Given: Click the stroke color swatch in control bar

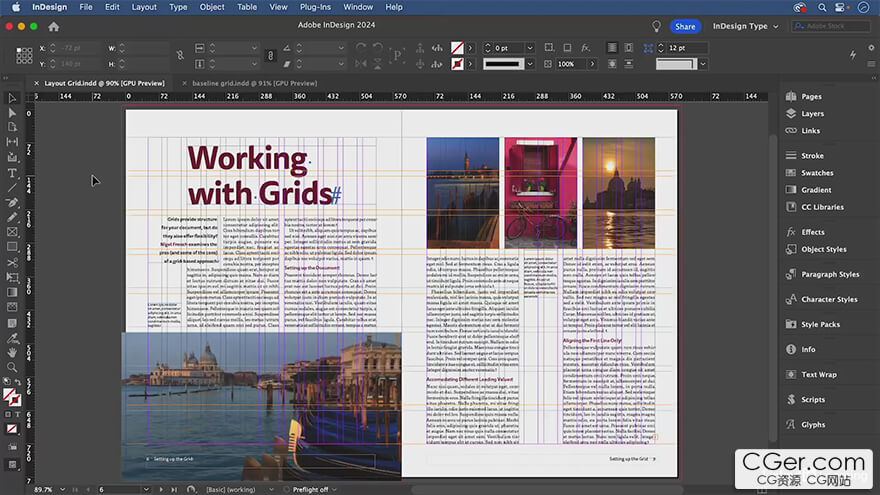Looking at the screenshot, I should coord(457,64).
